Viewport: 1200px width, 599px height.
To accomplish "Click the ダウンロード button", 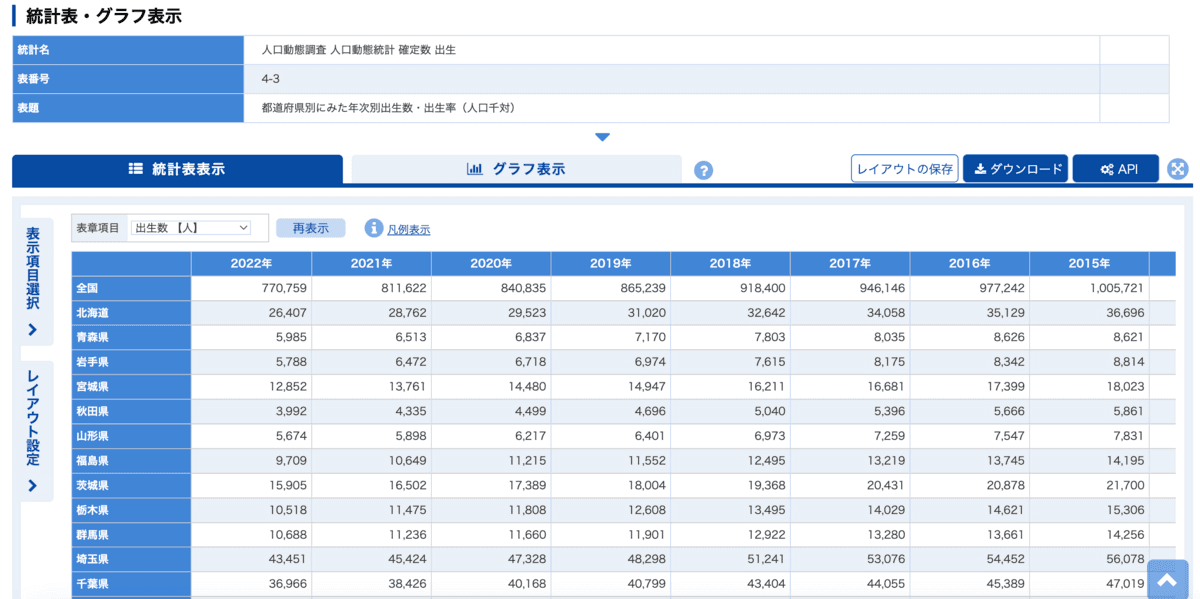I will click(x=1015, y=169).
